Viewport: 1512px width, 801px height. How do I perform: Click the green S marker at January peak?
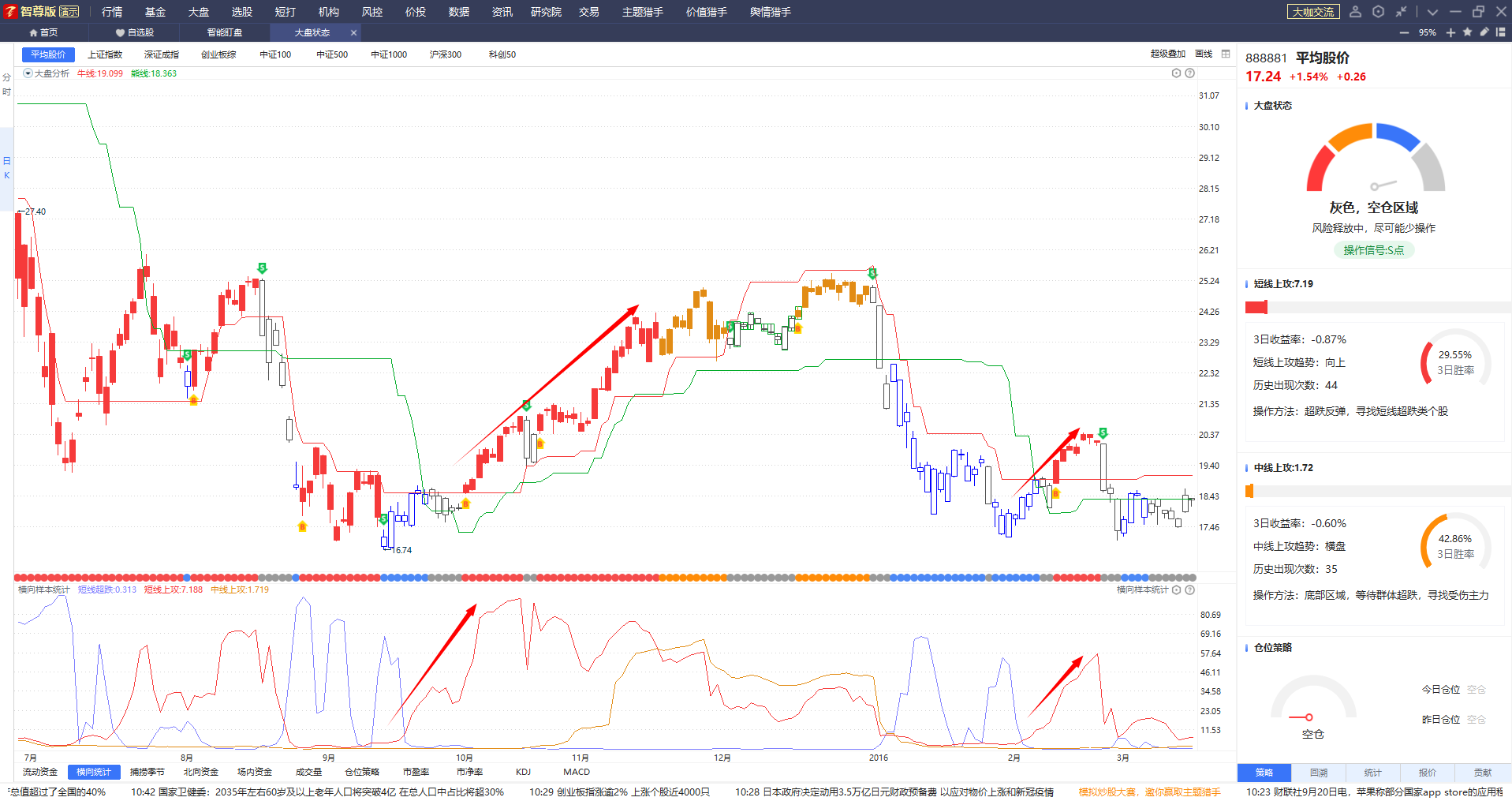[x=872, y=273]
